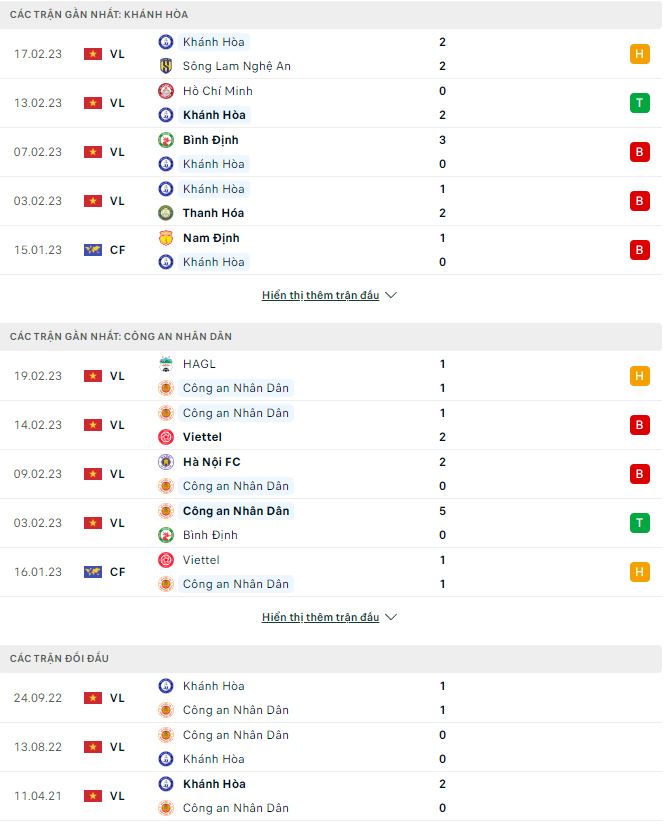Select the 'Các trận đối đầu' section header
The height and width of the screenshot is (827, 667).
coord(59,659)
